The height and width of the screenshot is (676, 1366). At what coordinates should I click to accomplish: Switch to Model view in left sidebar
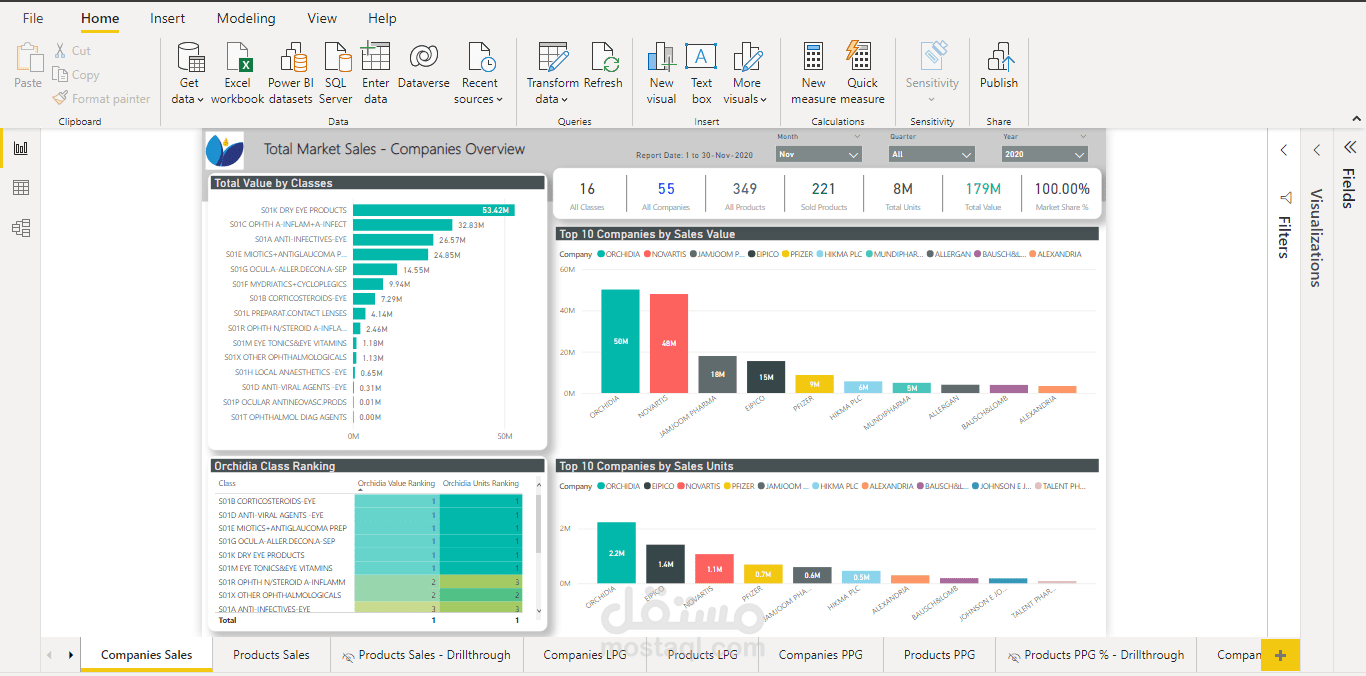click(21, 228)
